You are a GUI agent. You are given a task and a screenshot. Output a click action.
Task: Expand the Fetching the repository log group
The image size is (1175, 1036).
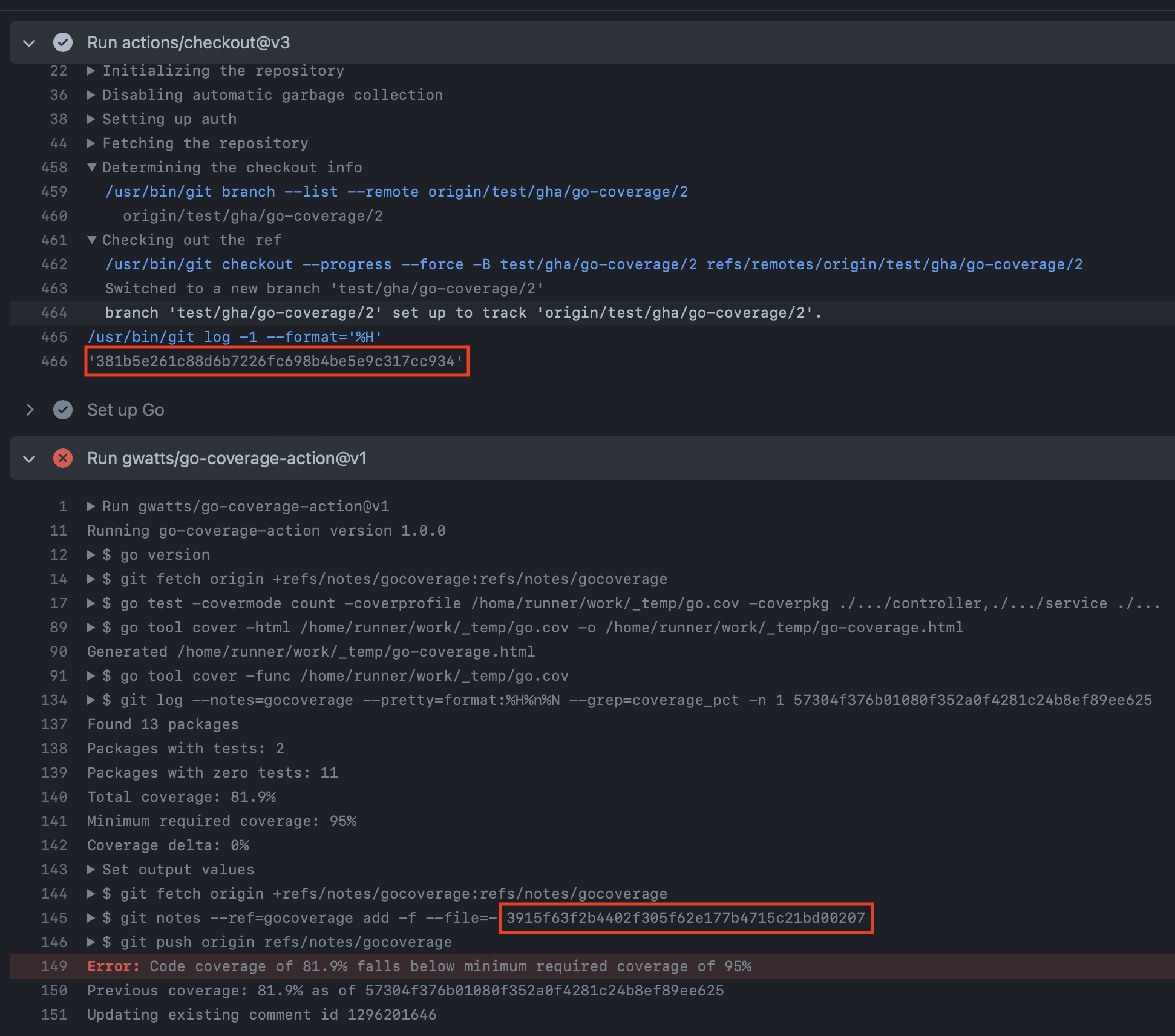tap(92, 143)
